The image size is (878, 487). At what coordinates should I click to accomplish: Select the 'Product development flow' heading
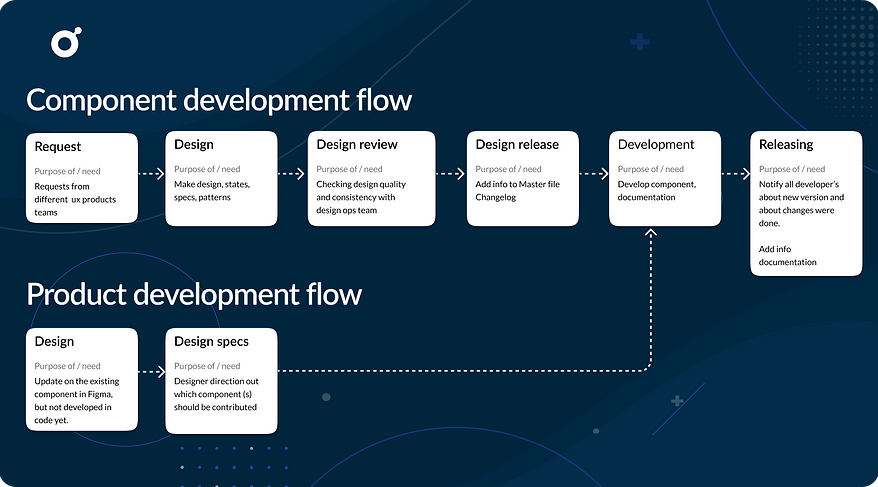(194, 294)
